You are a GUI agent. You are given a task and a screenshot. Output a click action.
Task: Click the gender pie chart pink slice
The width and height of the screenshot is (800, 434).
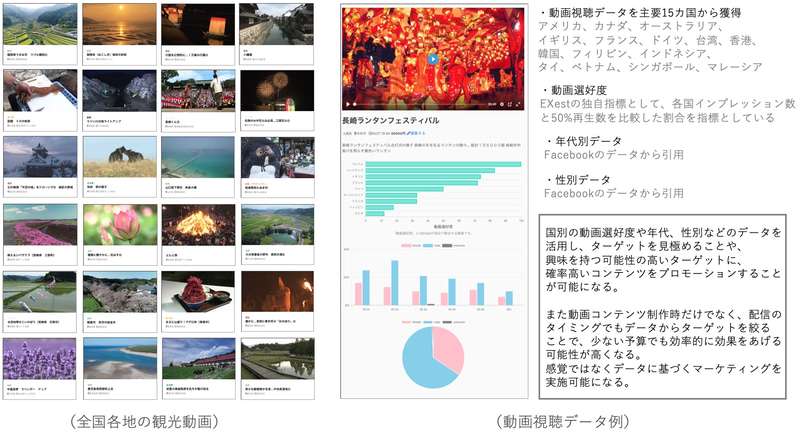coord(449,348)
